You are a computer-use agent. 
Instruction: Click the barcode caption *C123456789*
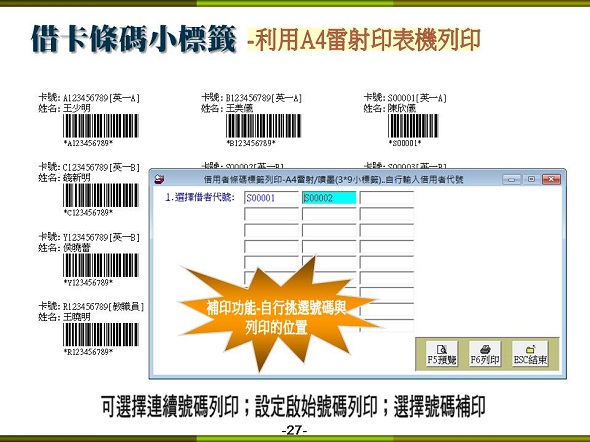(x=88, y=213)
